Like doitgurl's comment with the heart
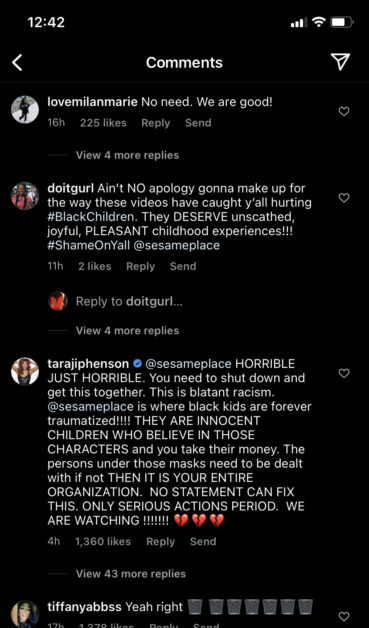Screen dimensions: 369x628 point(344,197)
